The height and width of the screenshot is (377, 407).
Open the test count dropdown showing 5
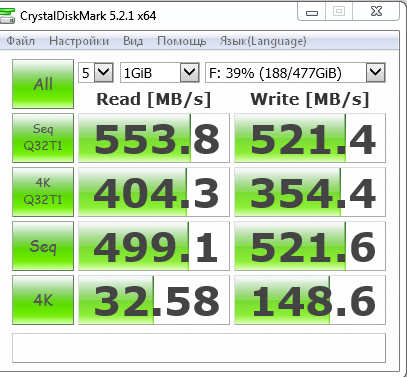point(96,72)
